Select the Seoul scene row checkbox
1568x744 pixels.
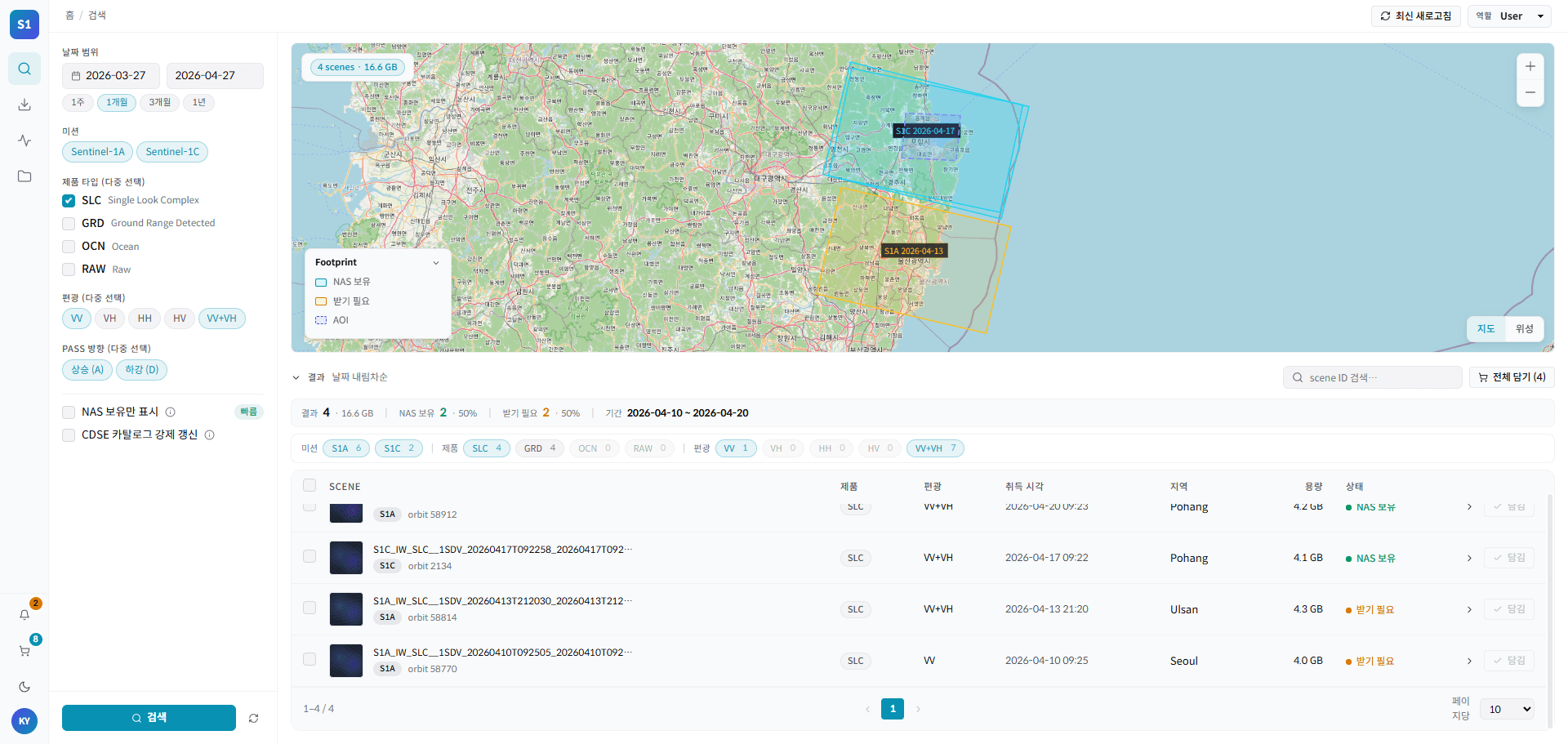(310, 659)
